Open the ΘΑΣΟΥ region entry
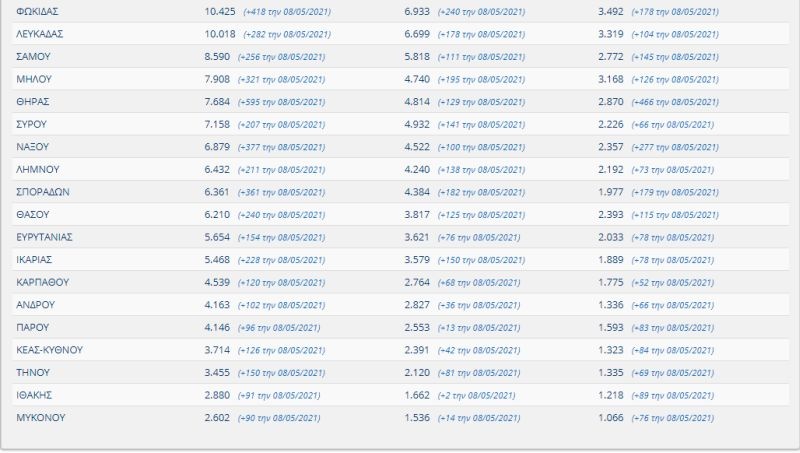The width and height of the screenshot is (800, 453). click(33, 214)
